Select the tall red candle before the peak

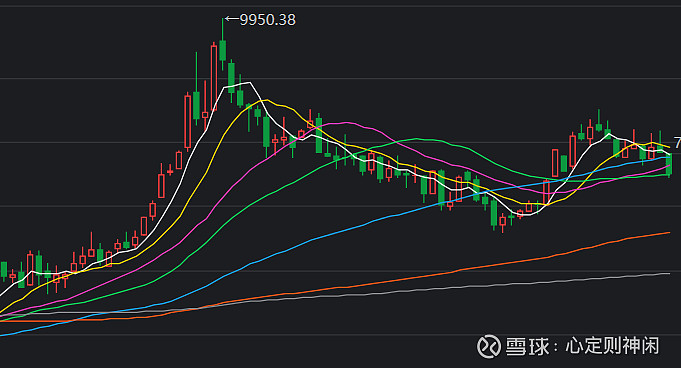click(214, 78)
